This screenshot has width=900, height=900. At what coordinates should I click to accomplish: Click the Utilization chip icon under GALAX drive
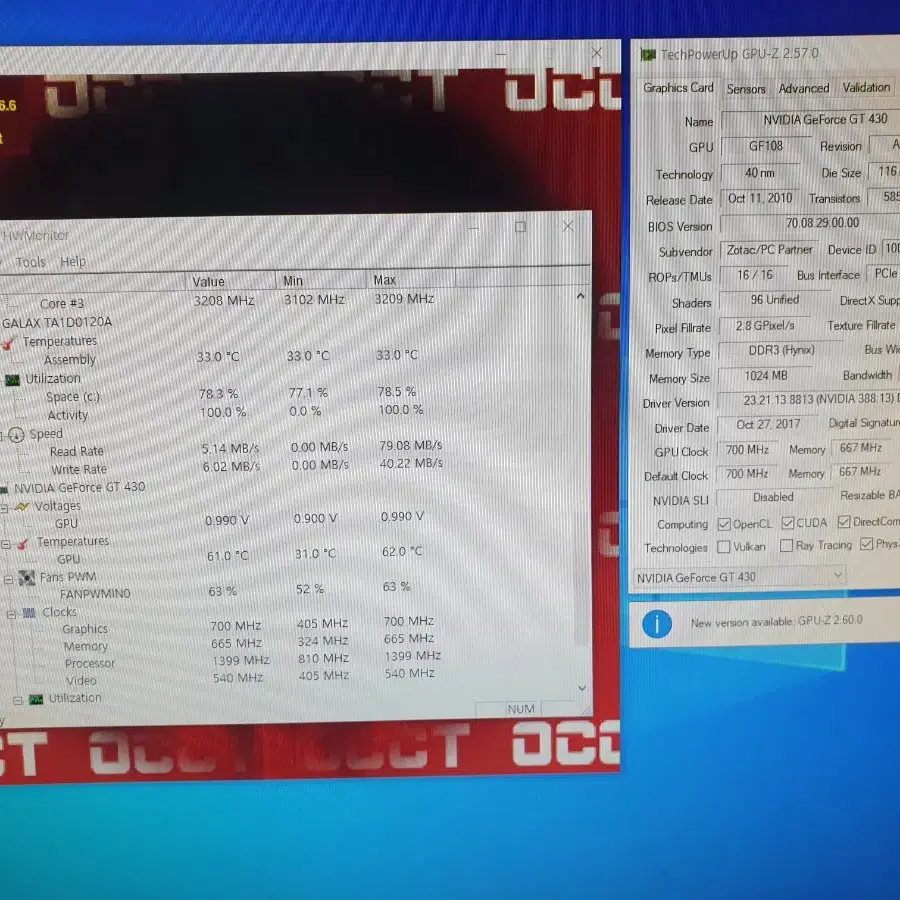[x=13, y=379]
